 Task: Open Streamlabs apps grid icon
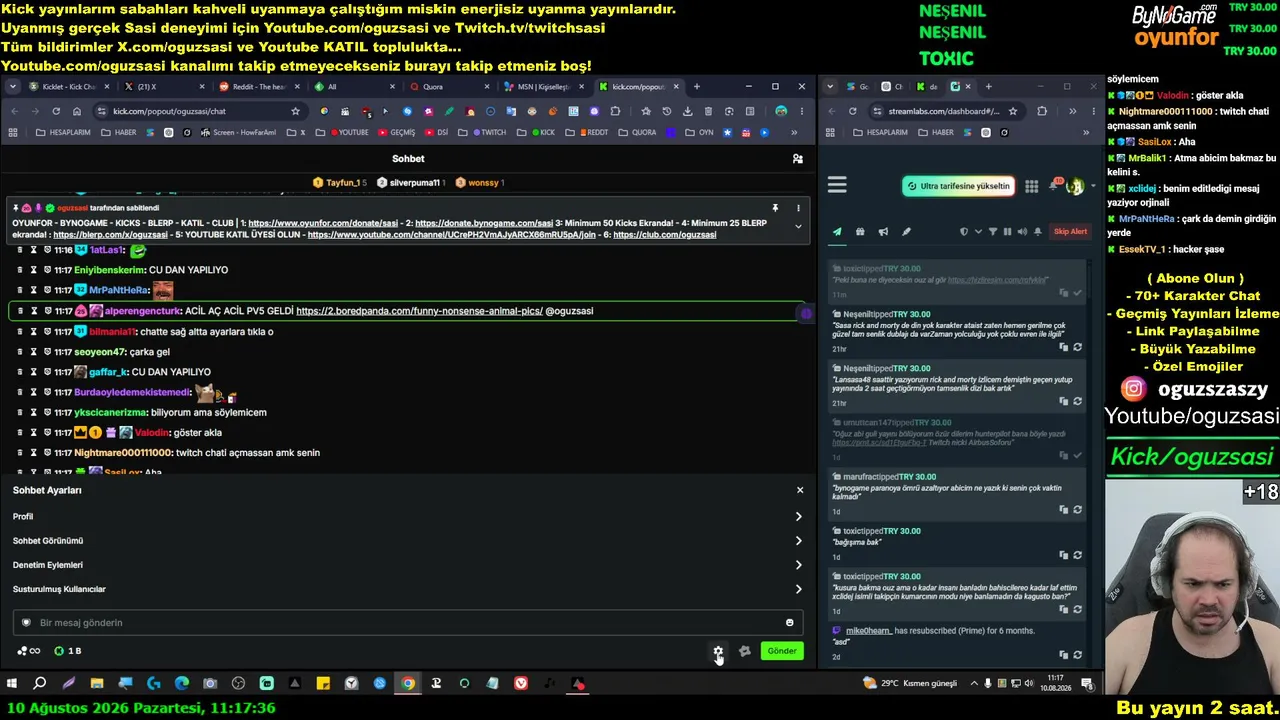1031,186
